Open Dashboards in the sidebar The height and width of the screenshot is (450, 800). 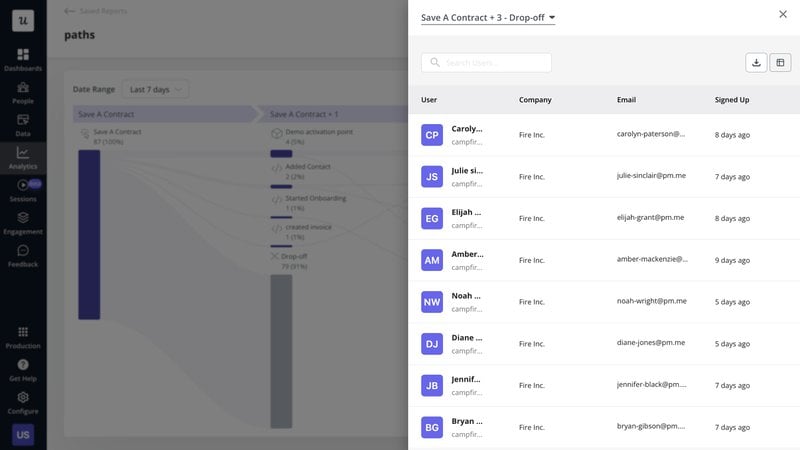(x=23, y=60)
